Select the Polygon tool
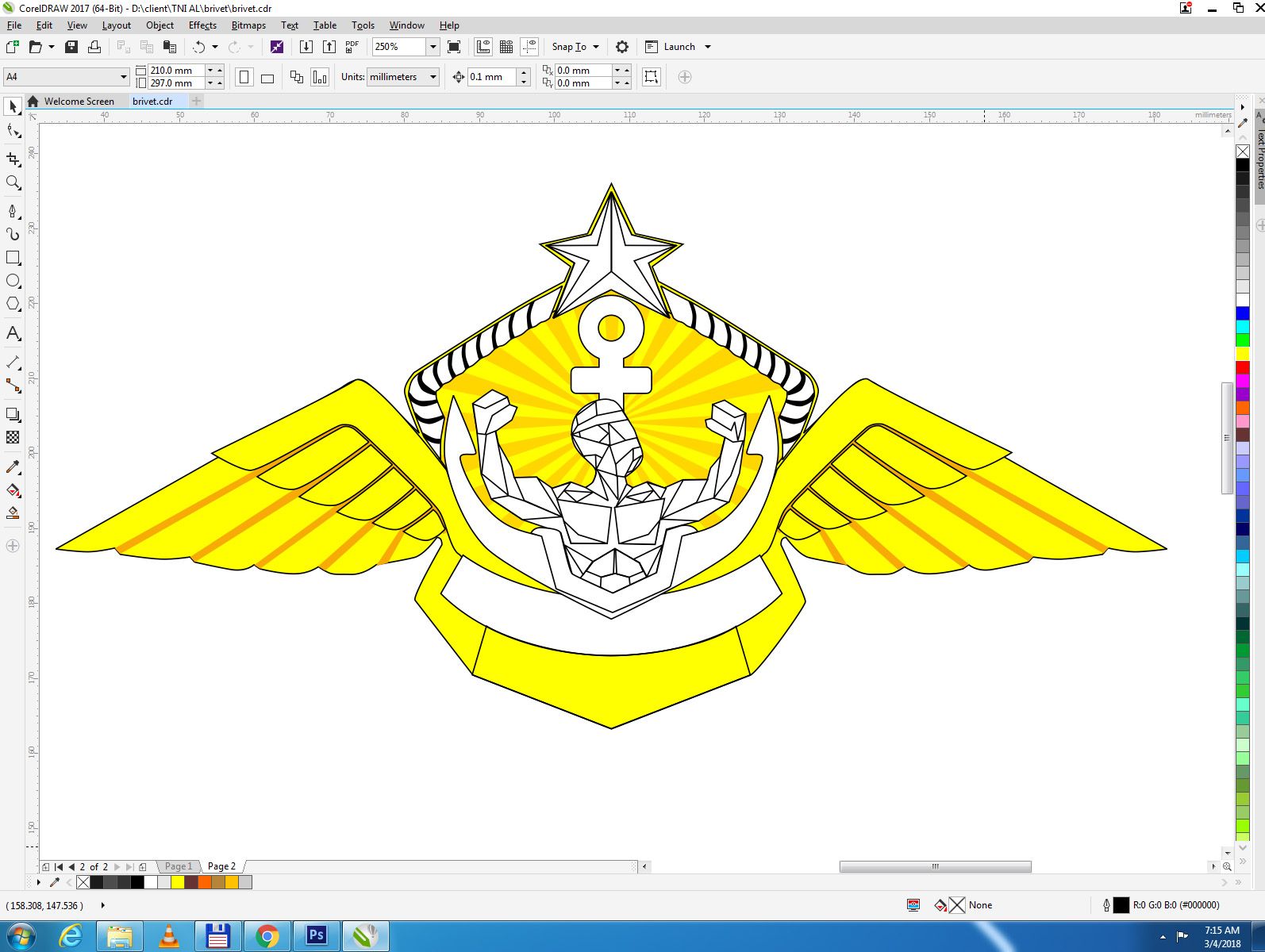This screenshot has width=1265, height=952. pos(13,304)
